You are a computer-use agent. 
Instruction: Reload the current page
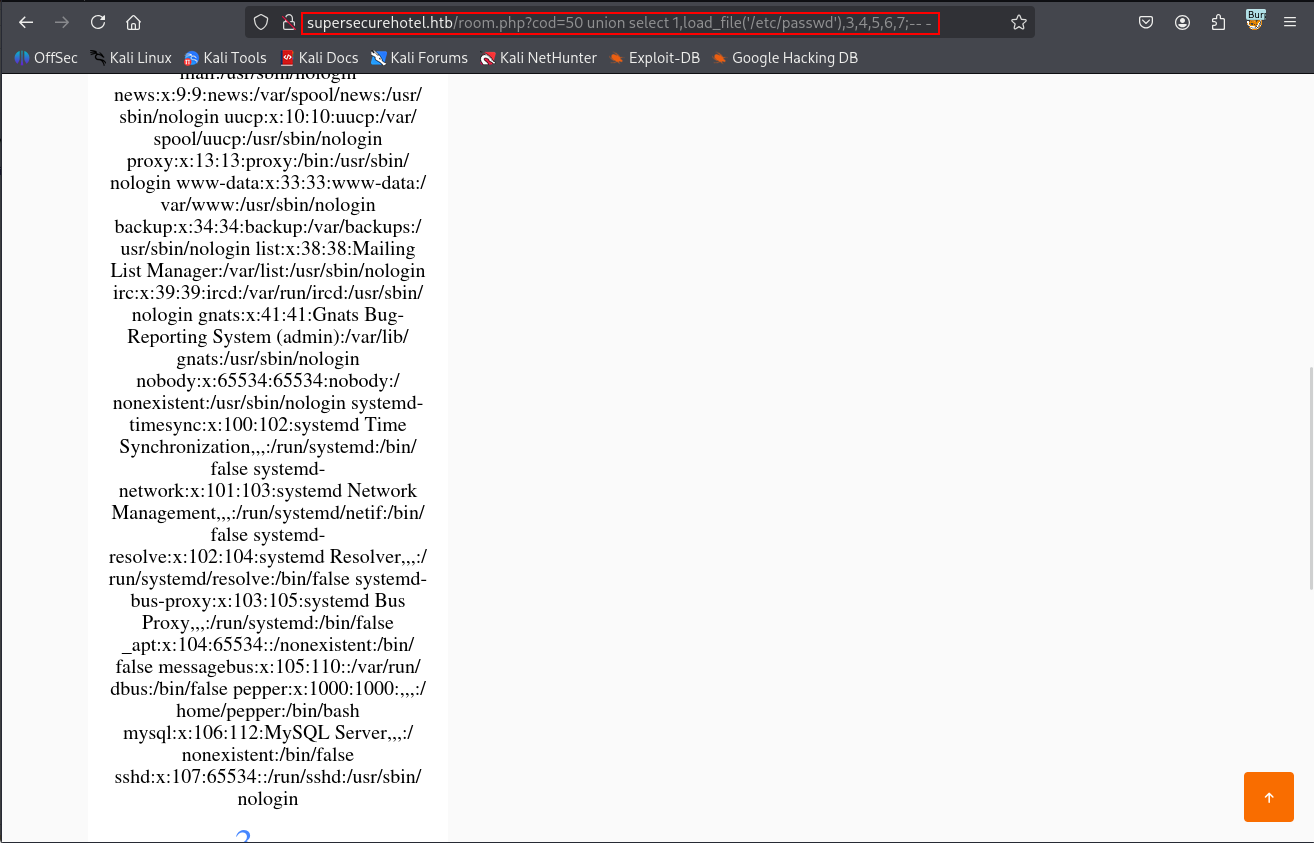(98, 22)
